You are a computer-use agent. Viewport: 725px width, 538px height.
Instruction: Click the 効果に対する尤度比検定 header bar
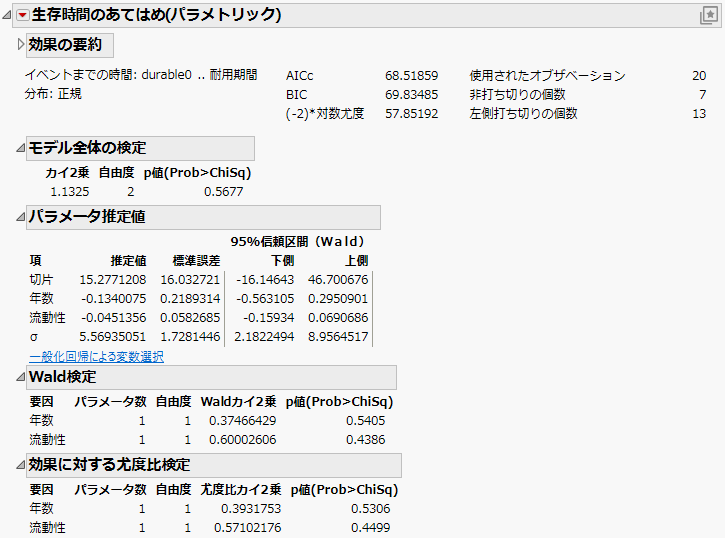tap(214, 465)
